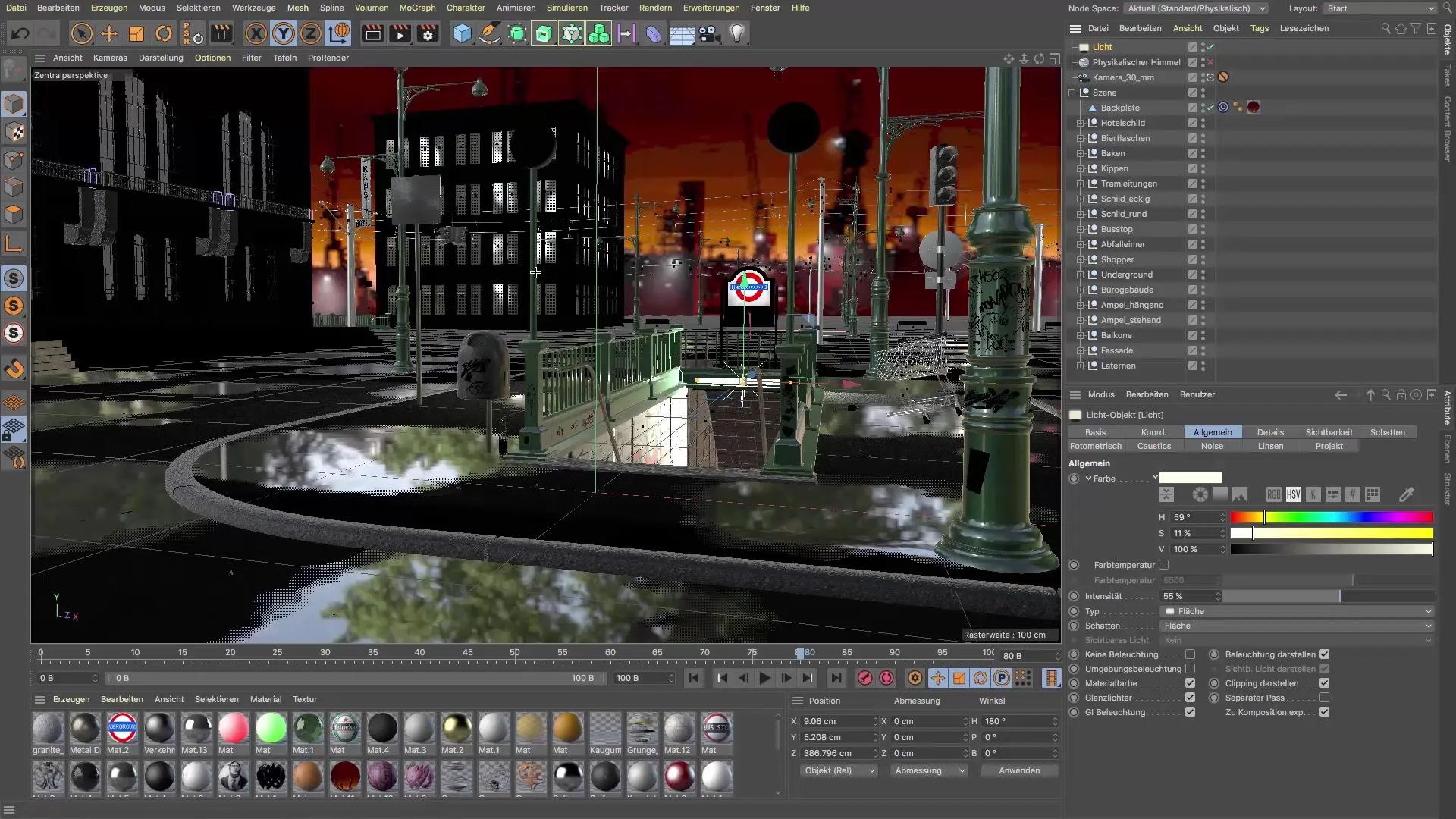This screenshot has height=819, width=1456.
Task: Enable Umgebungsbeleuchtung checkbox
Action: click(1190, 669)
